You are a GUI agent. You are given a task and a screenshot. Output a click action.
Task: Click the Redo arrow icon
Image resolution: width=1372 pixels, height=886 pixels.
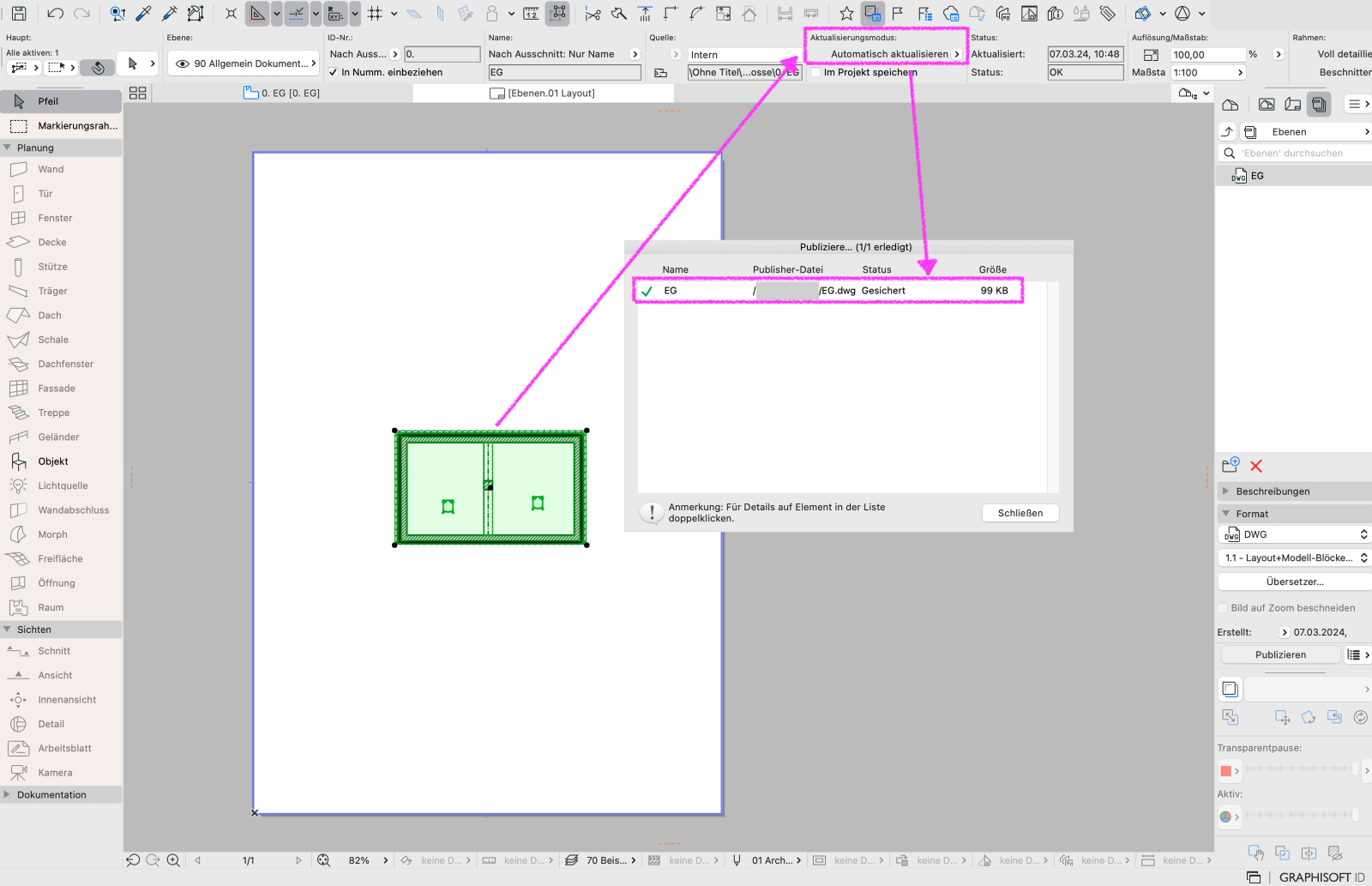tap(81, 13)
